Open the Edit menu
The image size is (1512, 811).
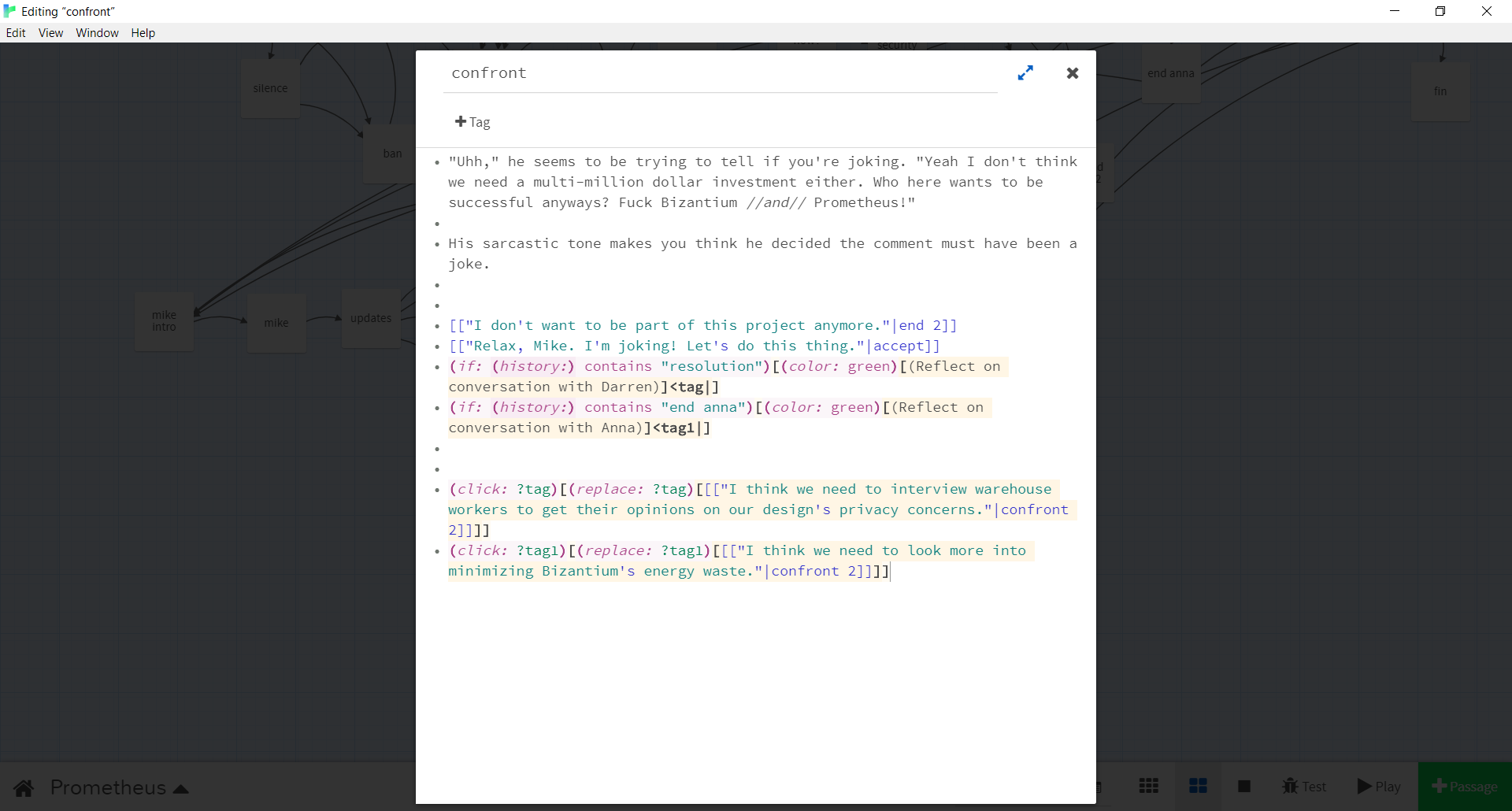coord(16,33)
